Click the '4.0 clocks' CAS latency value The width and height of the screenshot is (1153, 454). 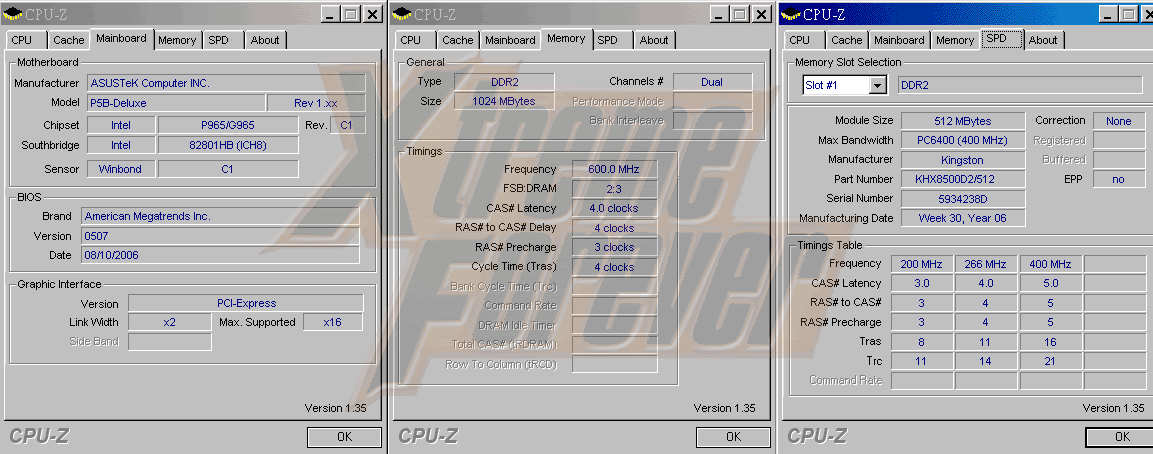click(x=614, y=208)
